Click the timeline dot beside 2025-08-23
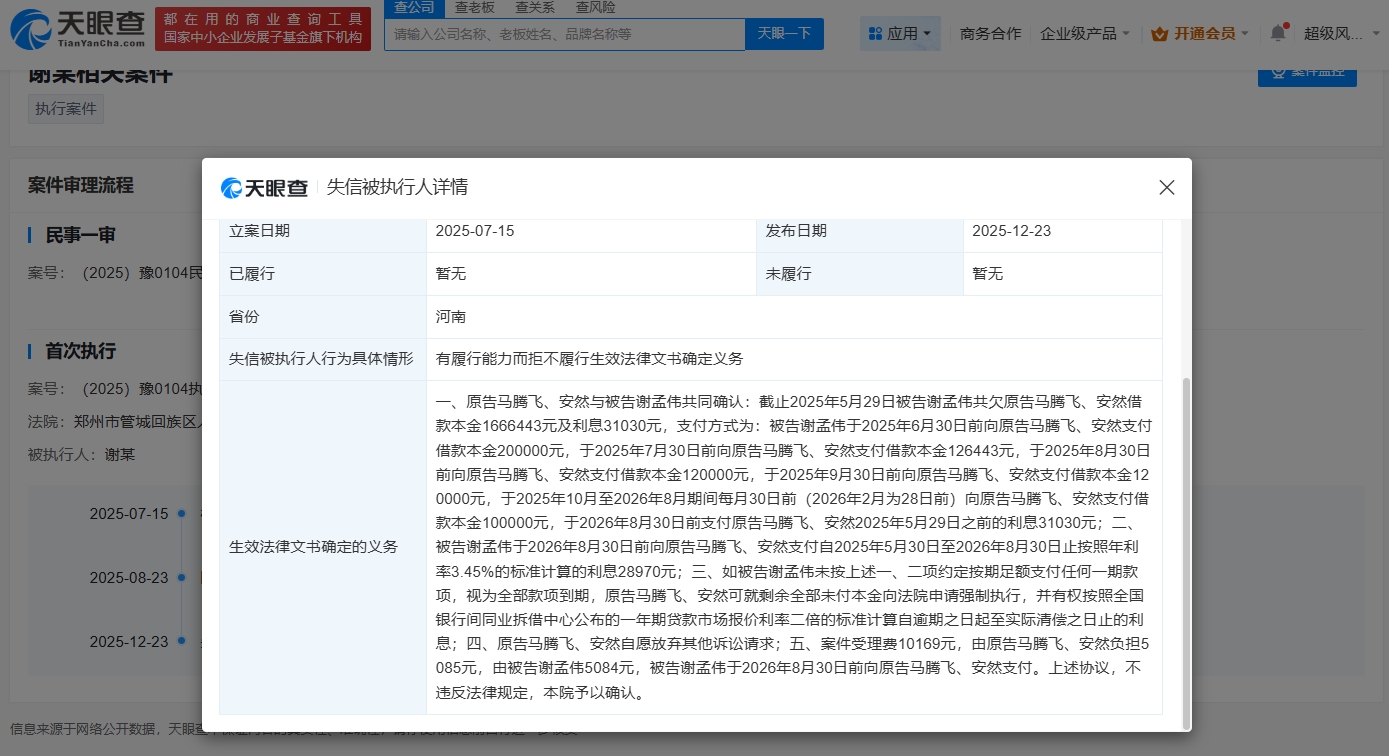Screen dimensions: 1389x756 [x=181, y=578]
